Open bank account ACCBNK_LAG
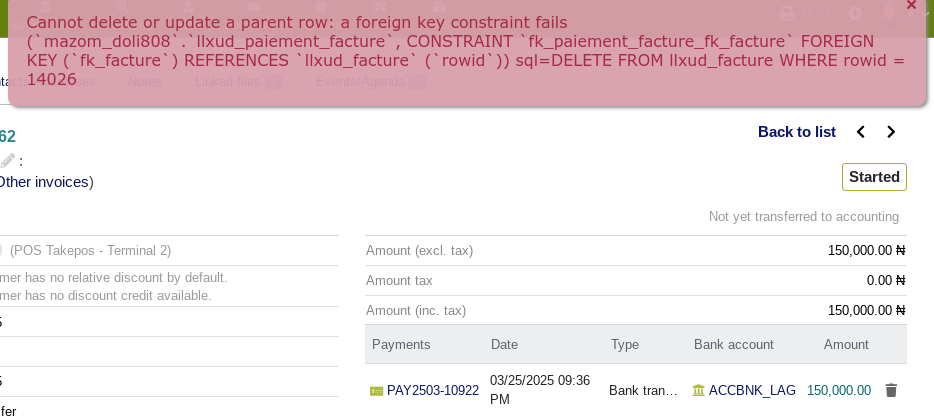The width and height of the screenshot is (934, 416). pyautogui.click(x=752, y=390)
